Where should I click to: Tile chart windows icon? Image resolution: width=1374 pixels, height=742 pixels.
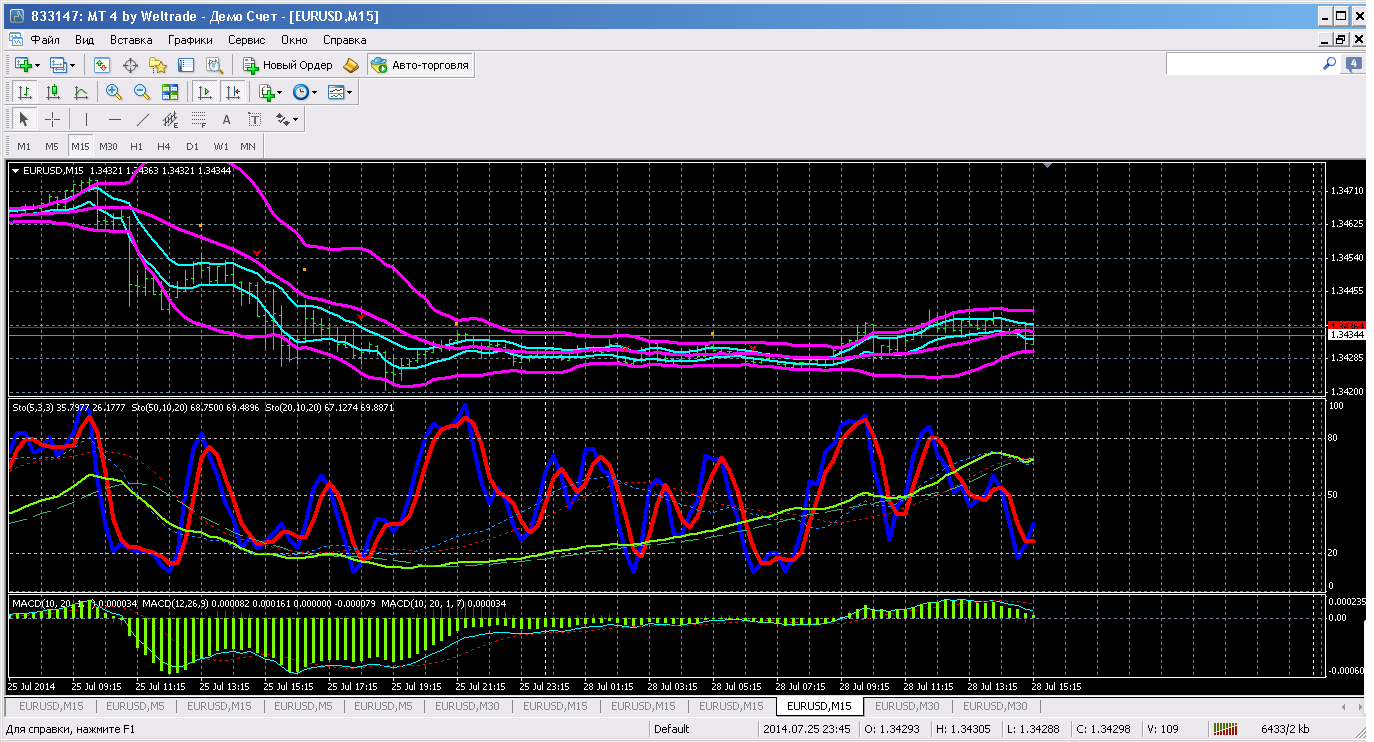[169, 92]
